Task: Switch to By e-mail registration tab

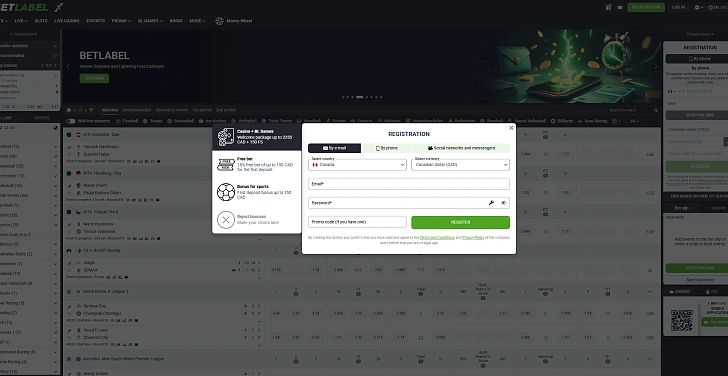Action: click(x=334, y=148)
